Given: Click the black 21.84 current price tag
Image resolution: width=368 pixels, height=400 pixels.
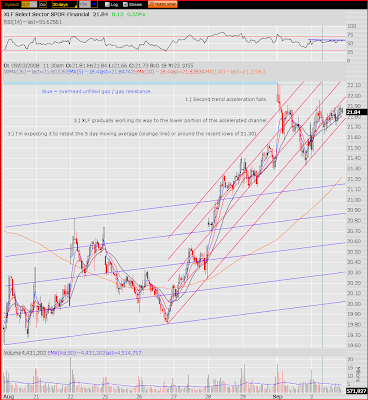Looking at the screenshot, I should click(x=357, y=112).
